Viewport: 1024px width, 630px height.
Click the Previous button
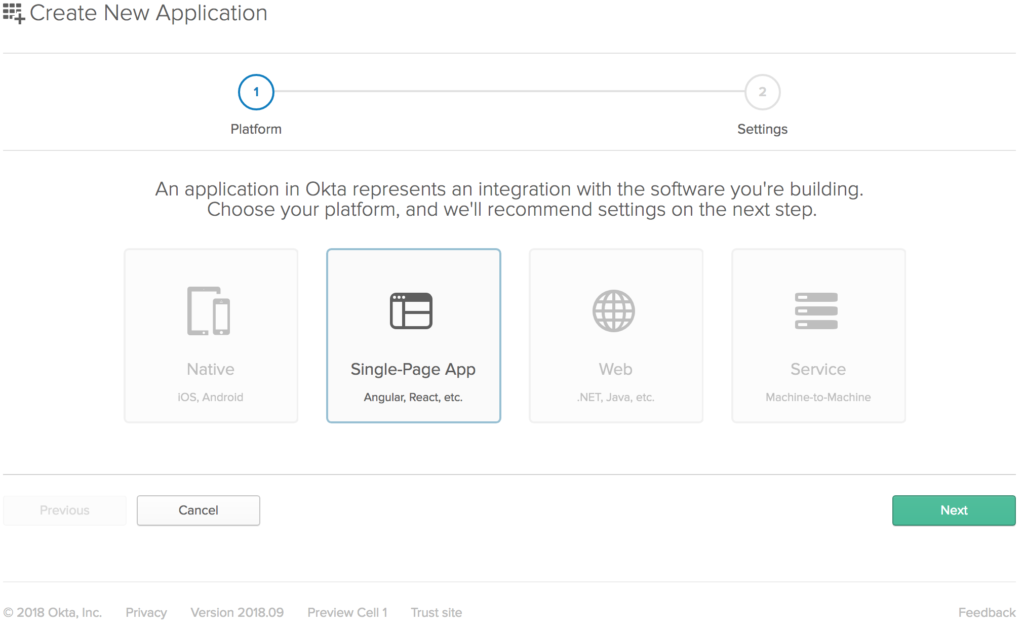click(x=64, y=510)
